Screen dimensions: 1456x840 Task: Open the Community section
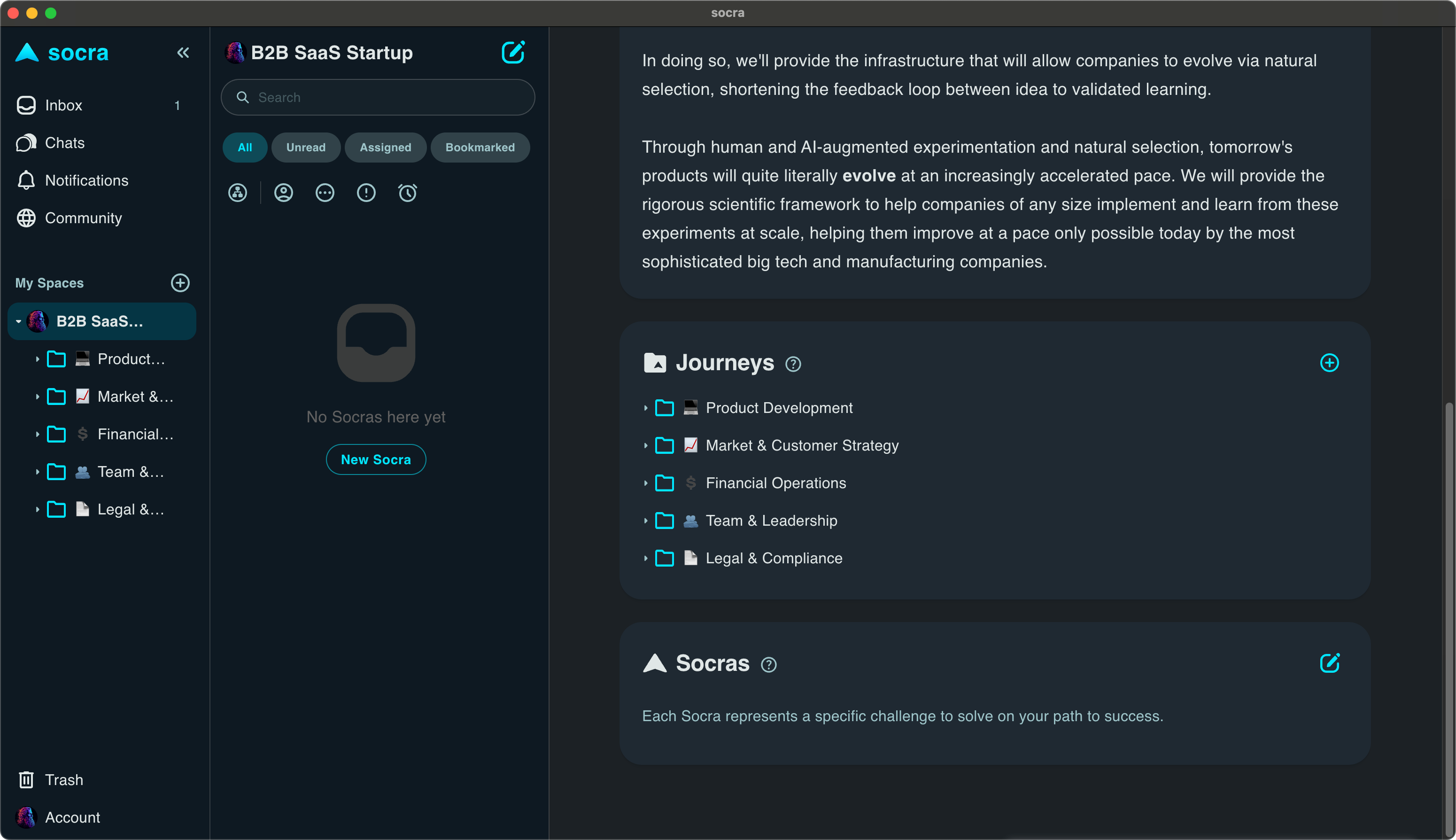pyautogui.click(x=83, y=218)
